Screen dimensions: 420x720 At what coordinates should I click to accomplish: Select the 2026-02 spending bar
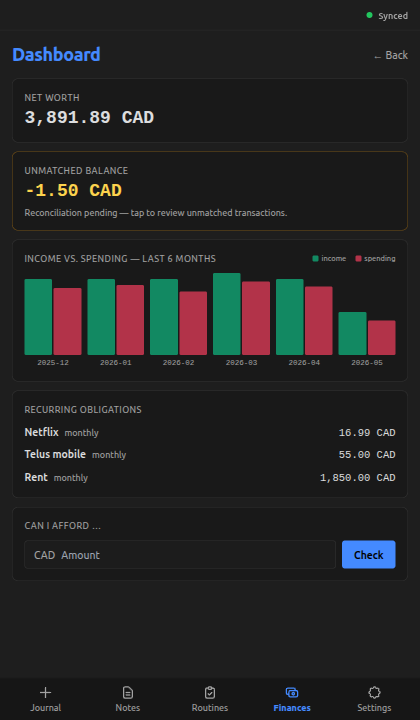pos(193,323)
